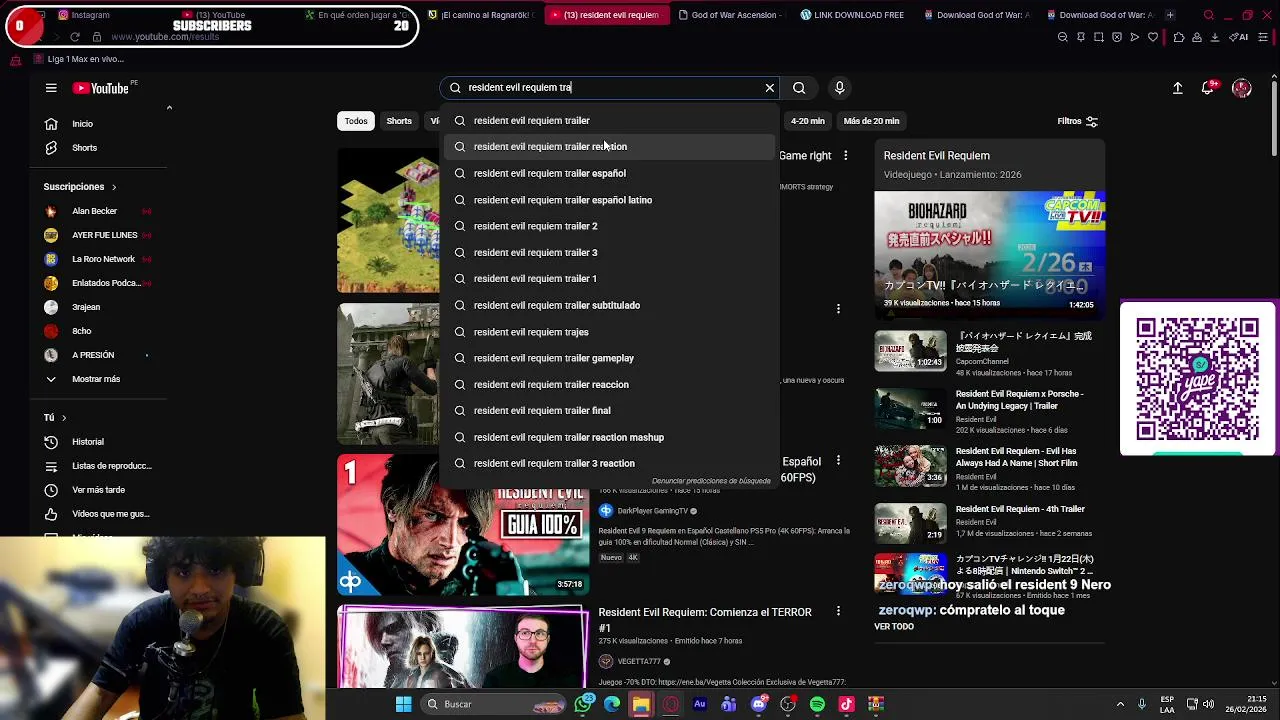This screenshot has height=720, width=1280.
Task: Expand the Tú section chevron
Action: pos(63,418)
